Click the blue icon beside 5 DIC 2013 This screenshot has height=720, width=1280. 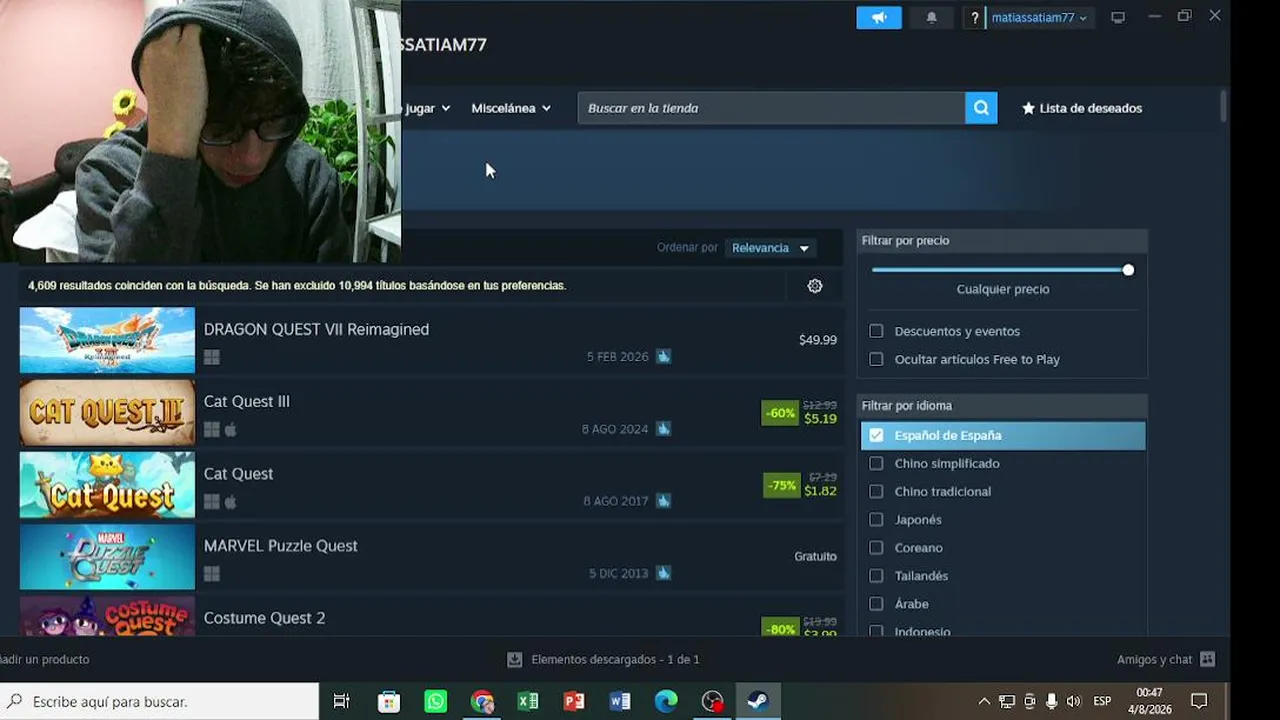click(663, 573)
